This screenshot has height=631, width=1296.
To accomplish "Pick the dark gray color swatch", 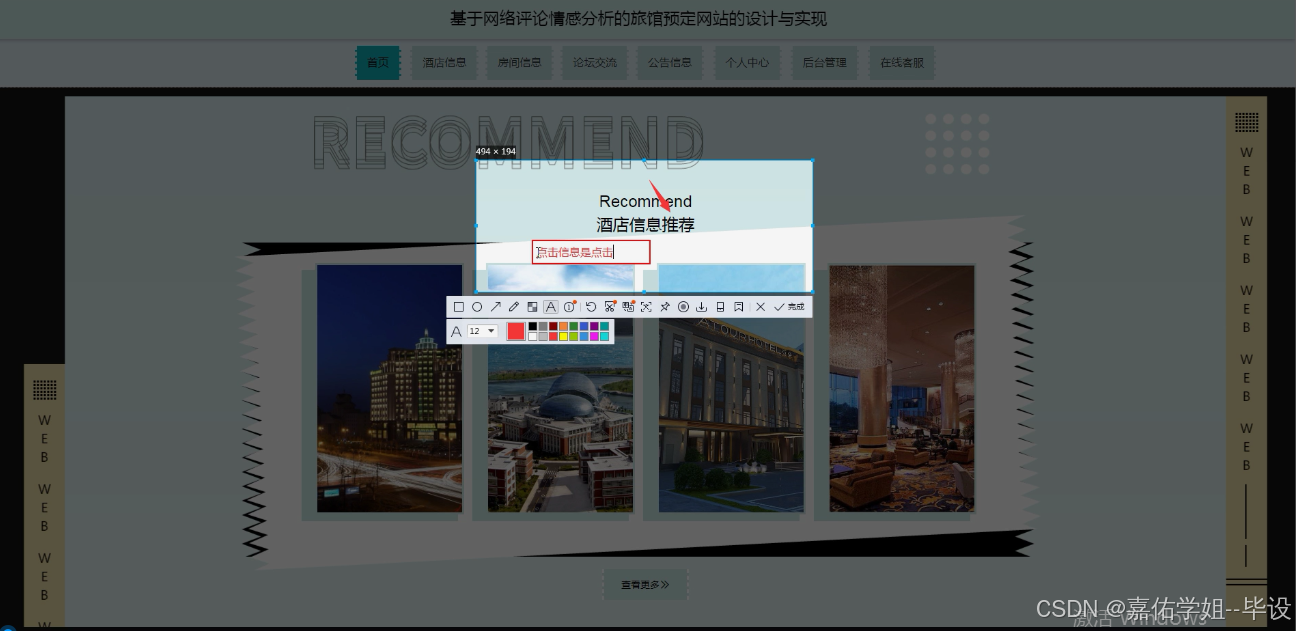I will pos(543,326).
